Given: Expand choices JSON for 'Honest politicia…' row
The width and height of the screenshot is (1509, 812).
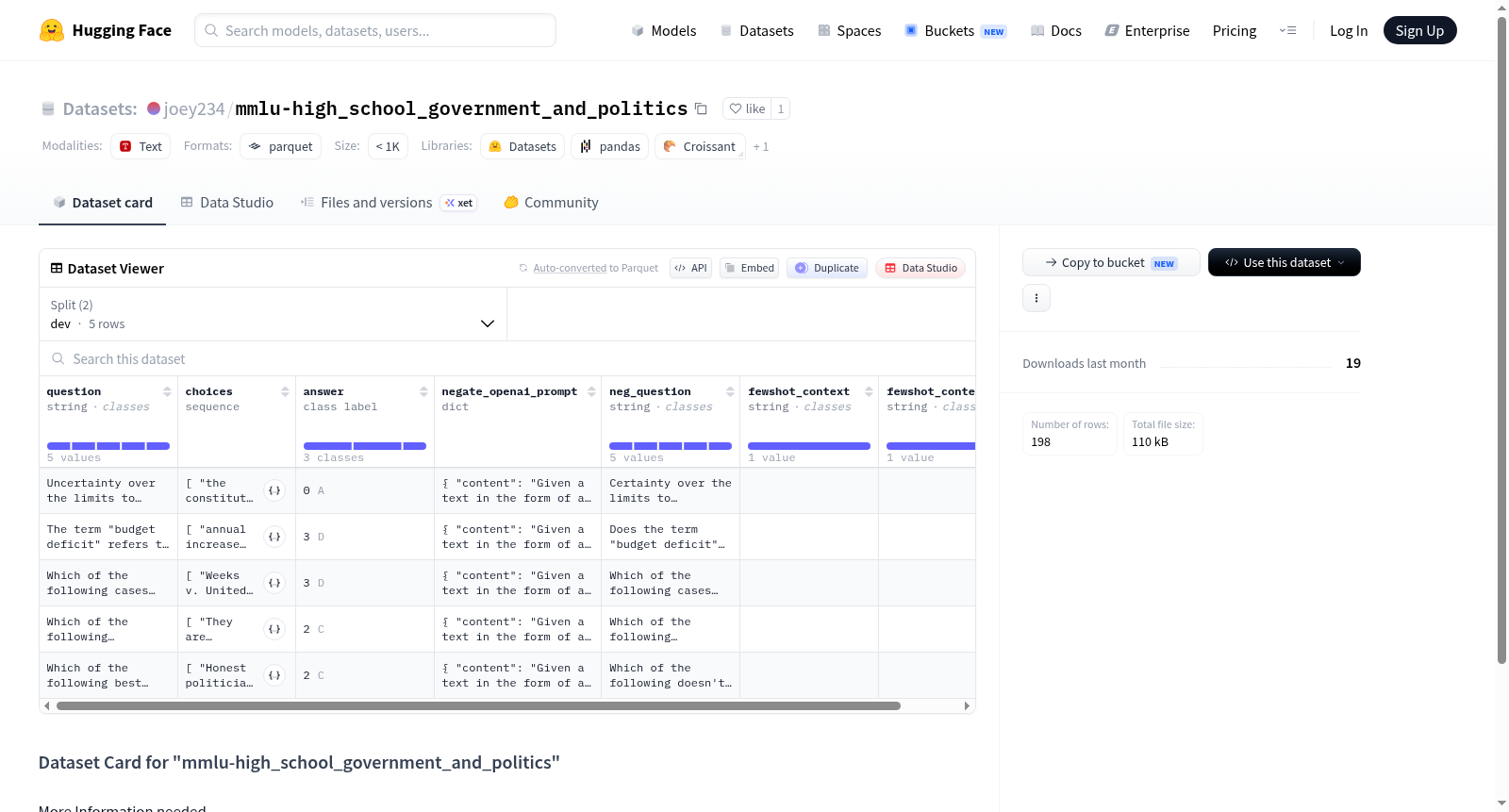Looking at the screenshot, I should click(274, 675).
